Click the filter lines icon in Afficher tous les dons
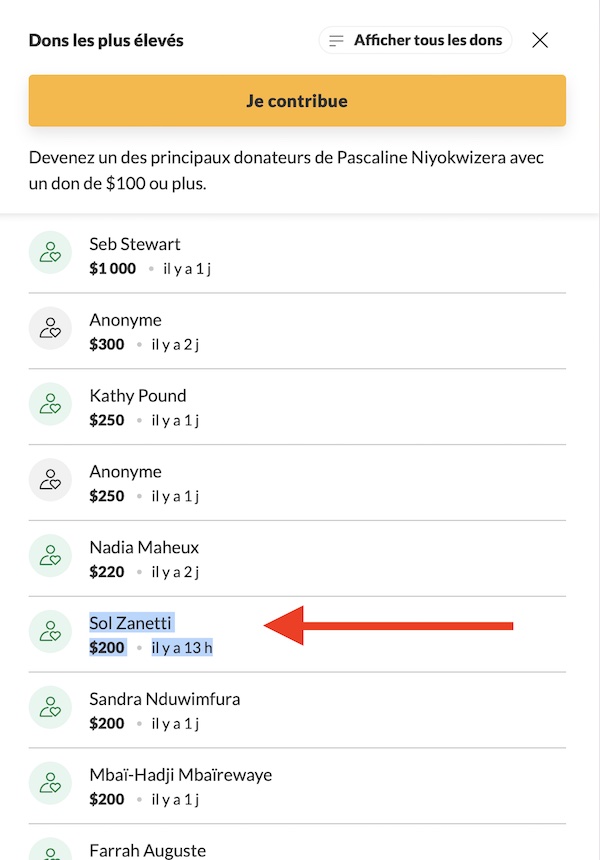 pos(336,41)
